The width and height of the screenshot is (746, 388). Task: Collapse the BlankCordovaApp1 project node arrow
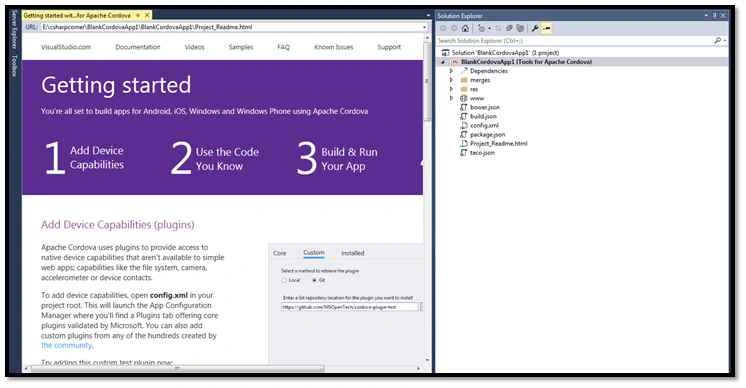tap(443, 62)
